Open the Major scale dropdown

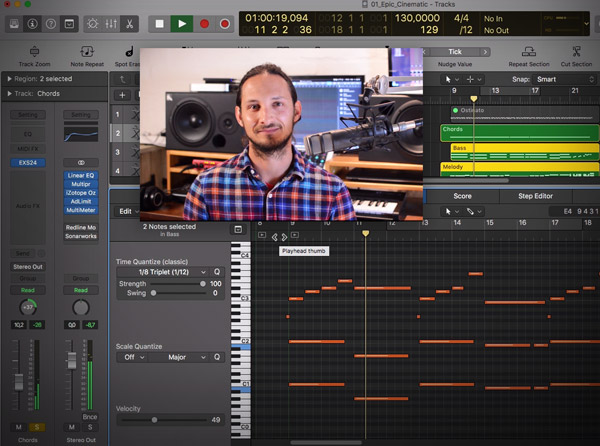click(179, 357)
